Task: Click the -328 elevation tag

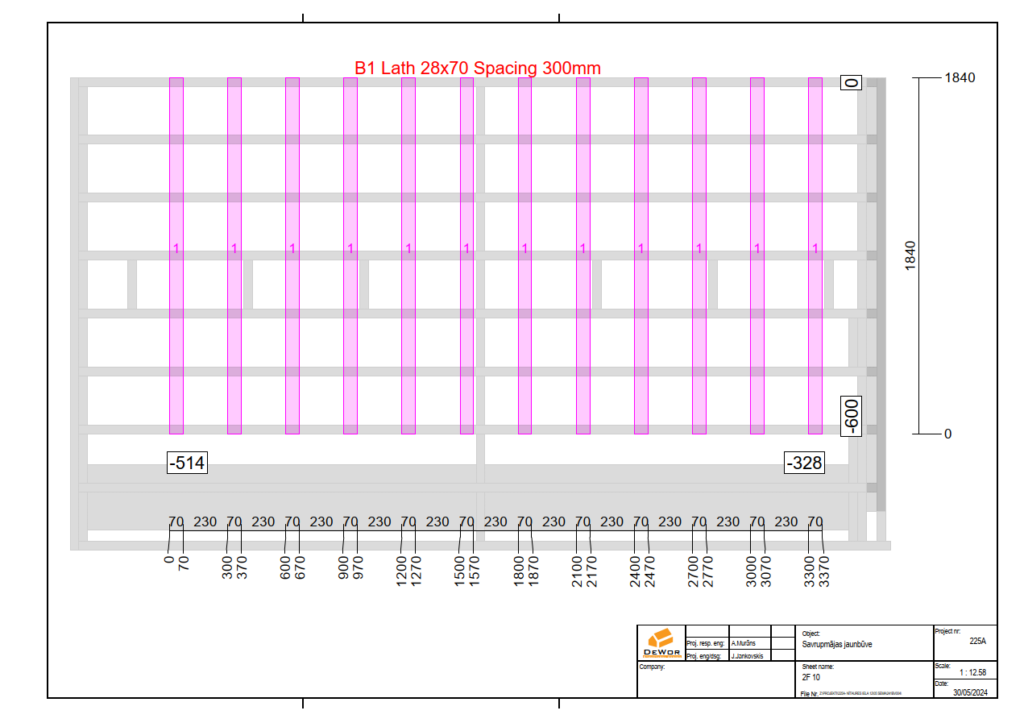Action: 804,462
